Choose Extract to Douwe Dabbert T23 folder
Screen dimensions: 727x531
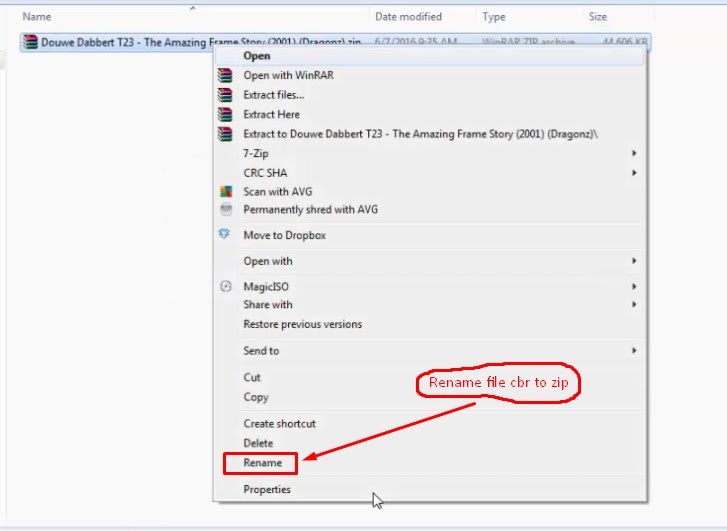tap(430, 134)
